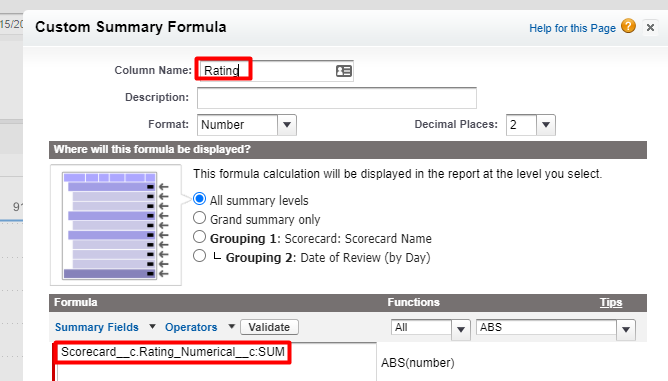
Task: Choose Grouping 1 Scorecard Name radio button
Action: [199, 237]
